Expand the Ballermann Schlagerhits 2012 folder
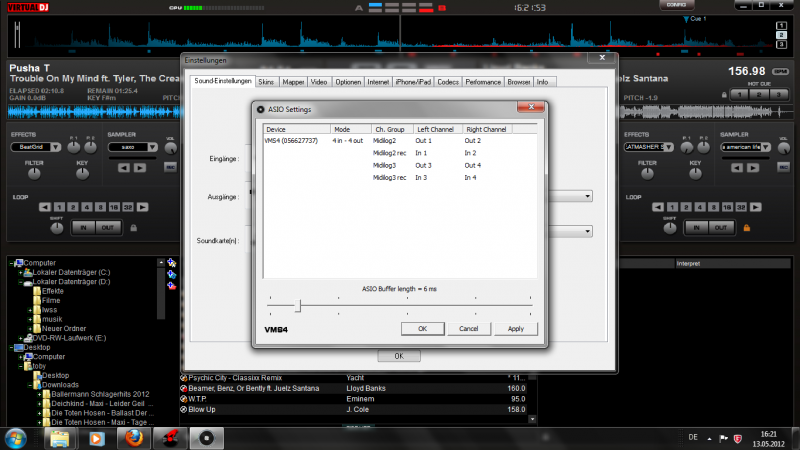The width and height of the screenshot is (800, 450). point(39,394)
